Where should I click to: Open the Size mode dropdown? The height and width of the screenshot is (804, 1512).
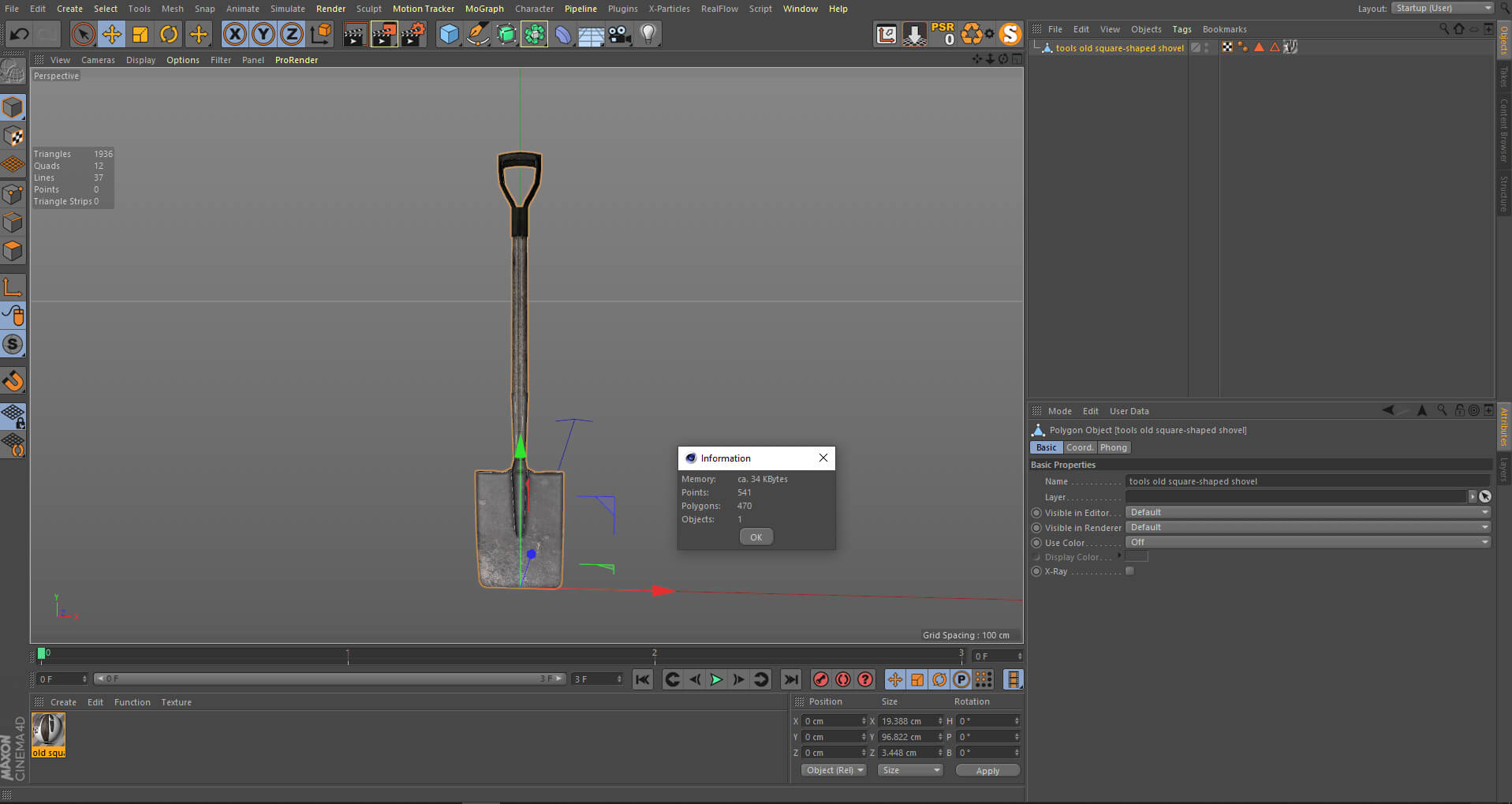[910, 770]
